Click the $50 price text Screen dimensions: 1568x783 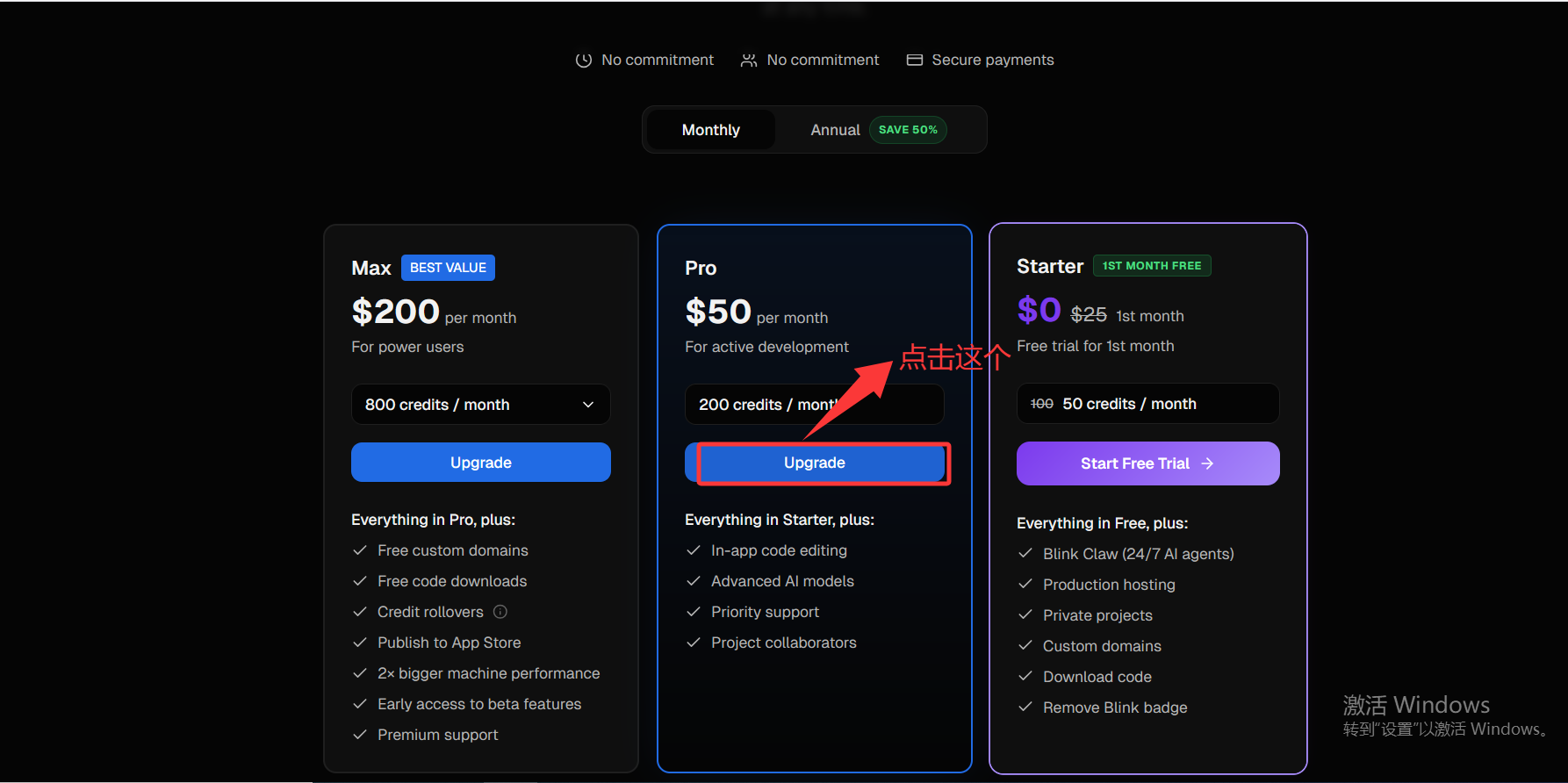point(718,312)
